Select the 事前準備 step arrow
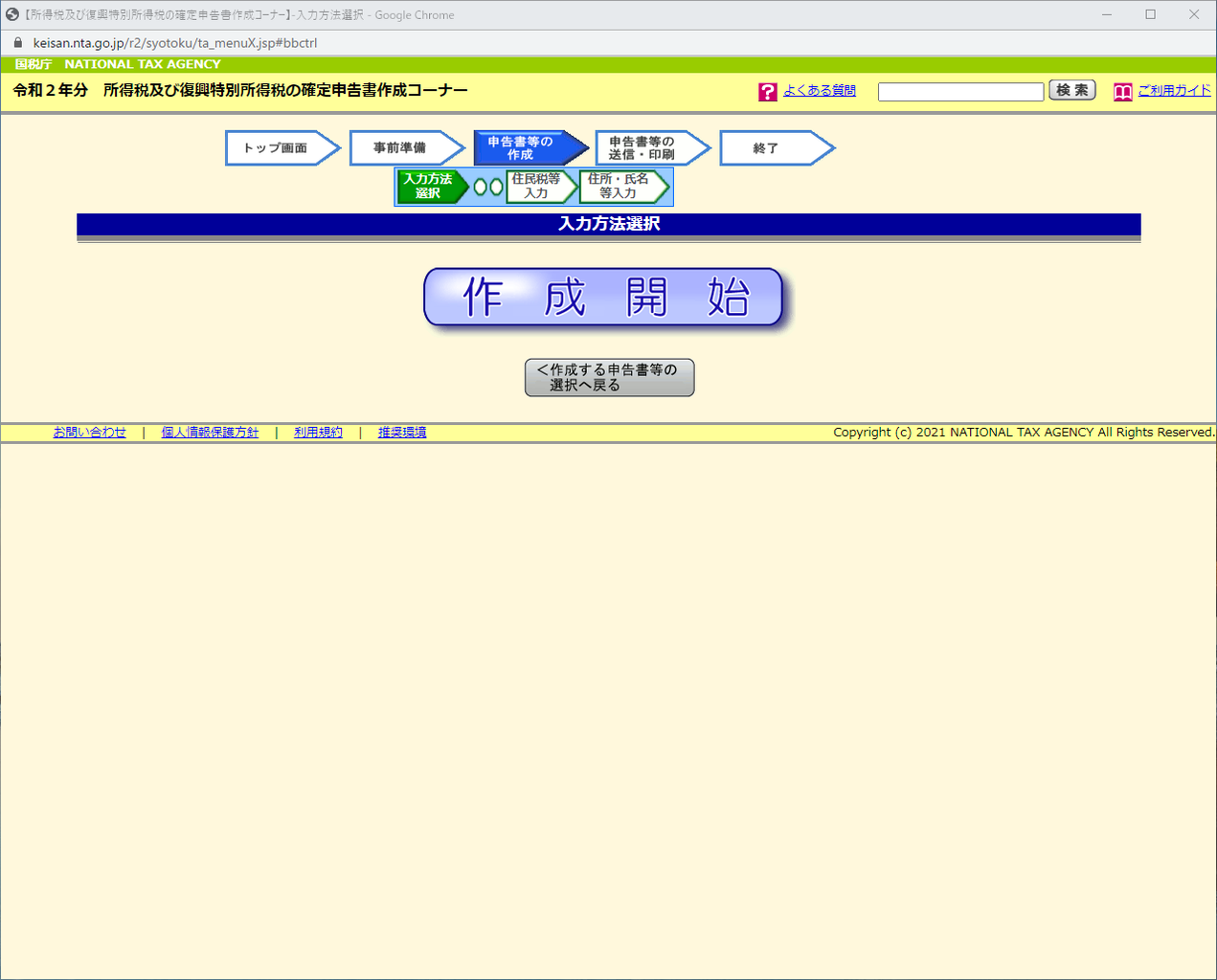This screenshot has height=980, width=1217. pyautogui.click(x=407, y=148)
